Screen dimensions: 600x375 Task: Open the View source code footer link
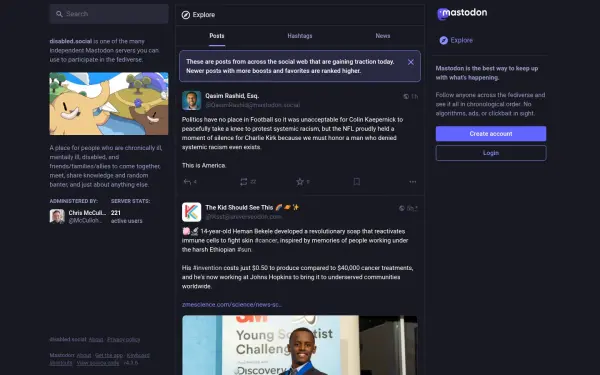(98, 363)
